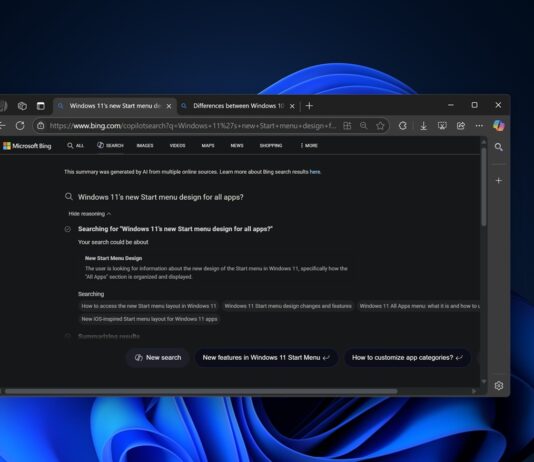Viewport: 534px width, 462px height.
Task: Open the Downloads icon
Action: click(423, 126)
